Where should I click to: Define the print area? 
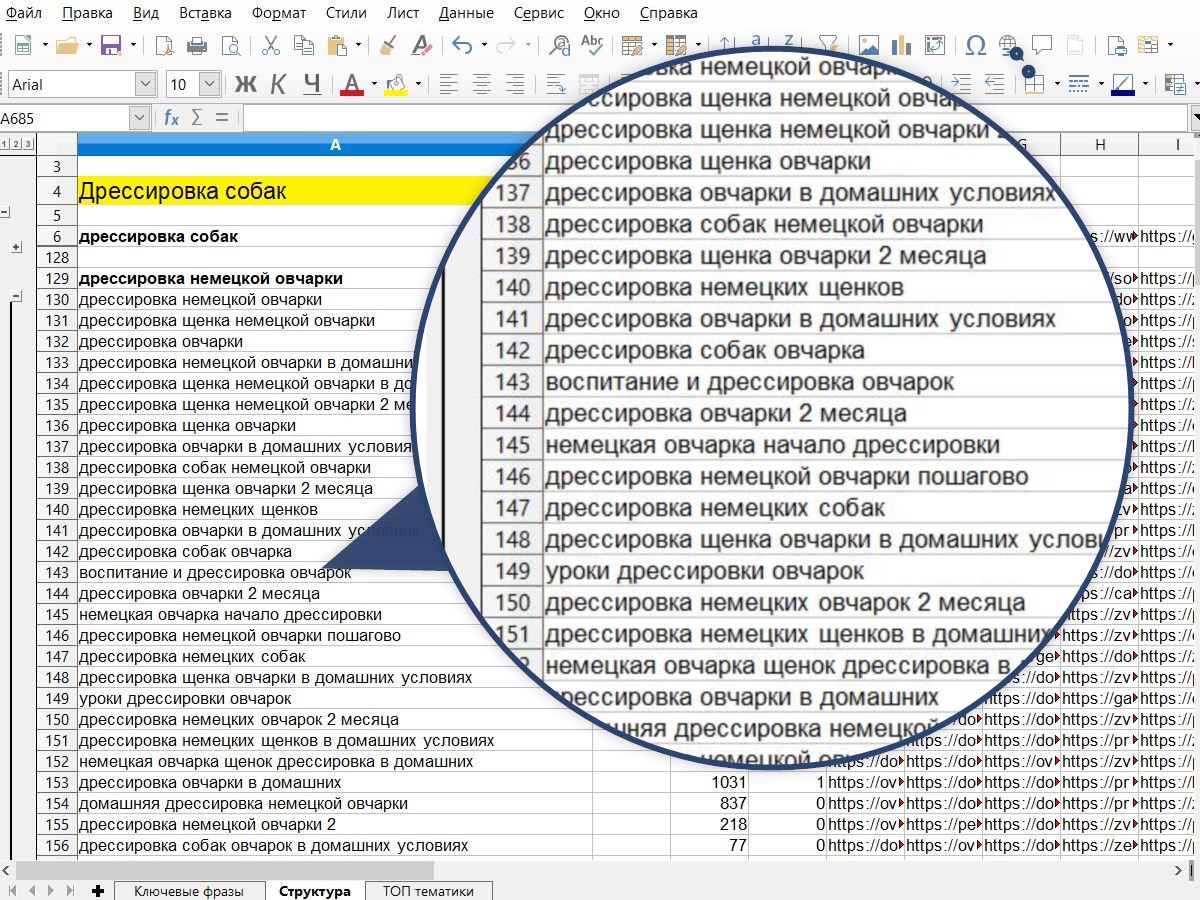(x=1117, y=45)
